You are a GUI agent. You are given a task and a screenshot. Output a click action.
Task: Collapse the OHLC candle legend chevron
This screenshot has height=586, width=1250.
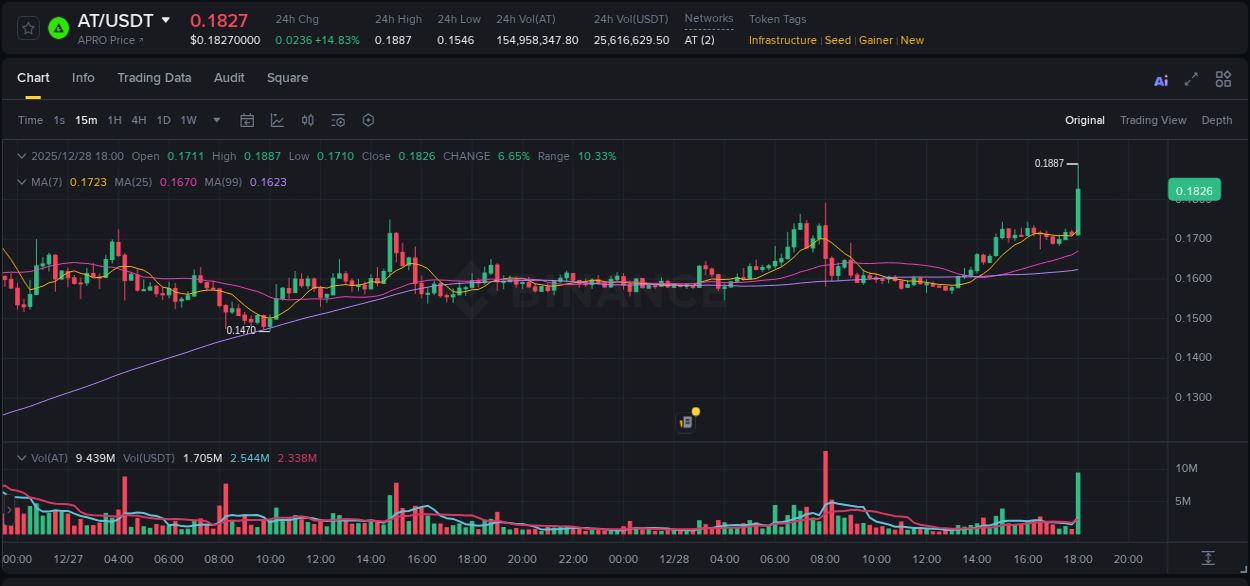(x=21, y=156)
